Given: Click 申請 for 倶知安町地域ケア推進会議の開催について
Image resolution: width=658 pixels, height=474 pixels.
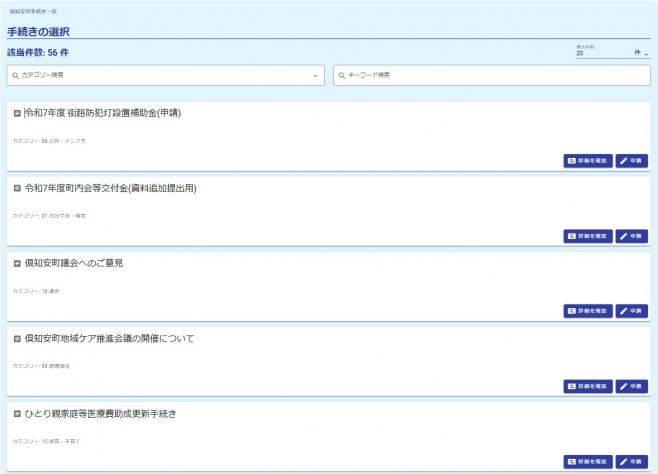Looking at the screenshot, I should pos(632,386).
